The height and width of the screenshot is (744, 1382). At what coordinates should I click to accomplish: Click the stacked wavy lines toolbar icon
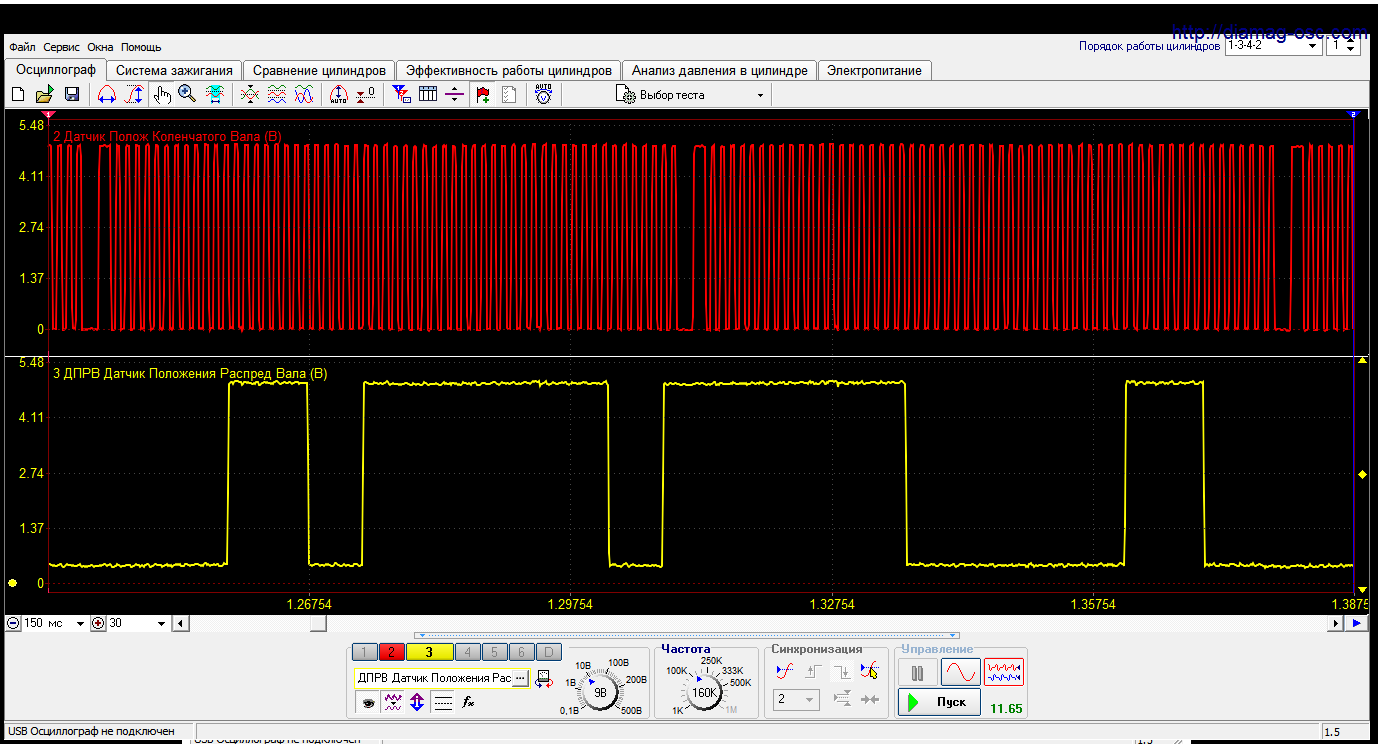277,95
